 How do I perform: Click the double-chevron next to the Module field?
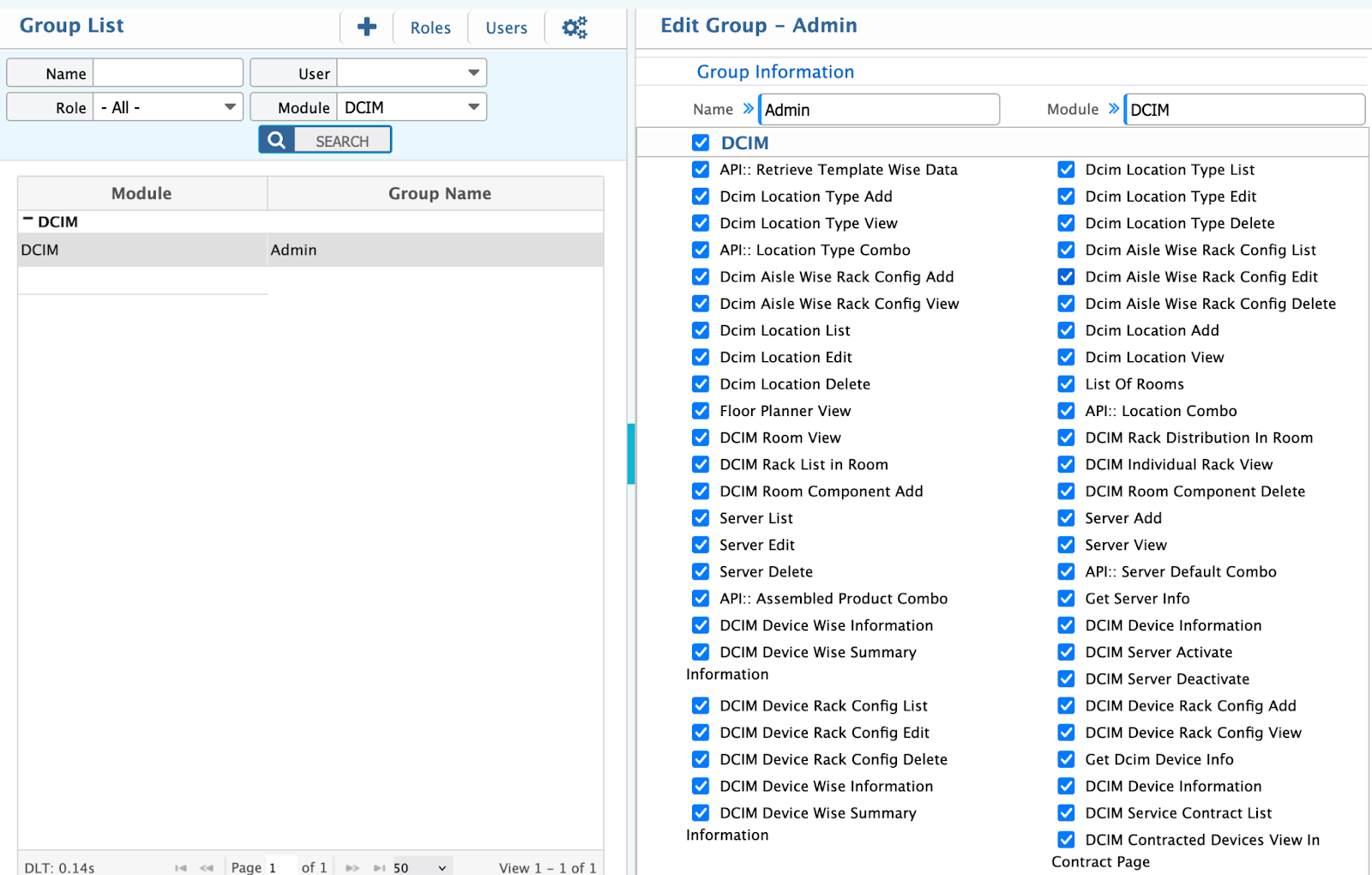pyautogui.click(x=1112, y=109)
